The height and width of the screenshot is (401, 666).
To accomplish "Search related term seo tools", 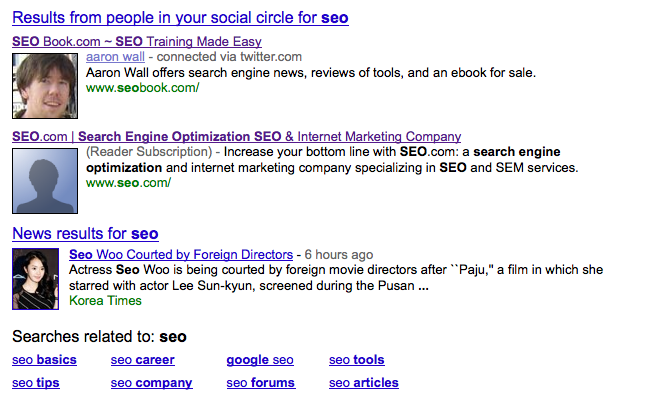I will click(x=356, y=360).
